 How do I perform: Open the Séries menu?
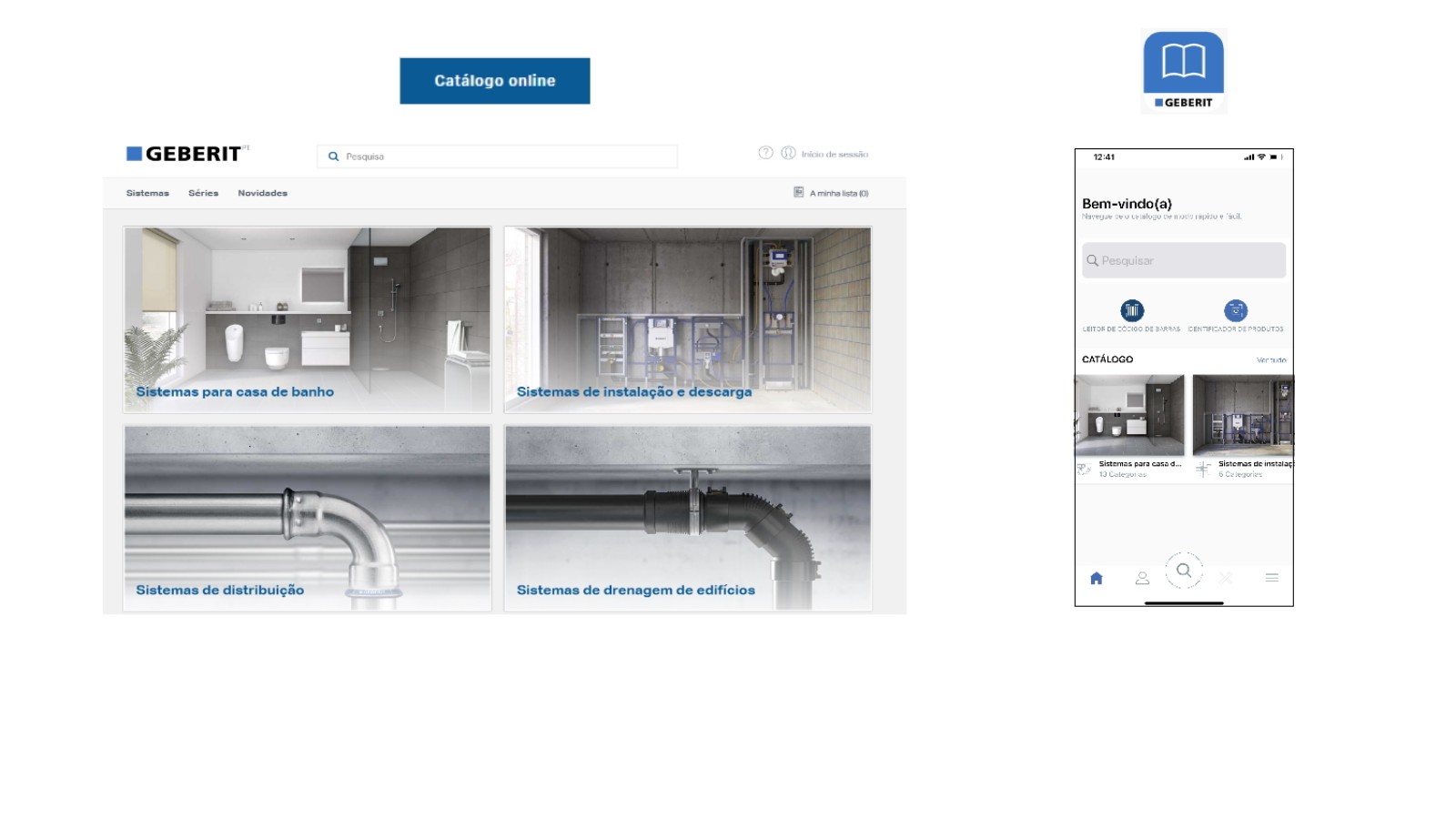(x=203, y=193)
